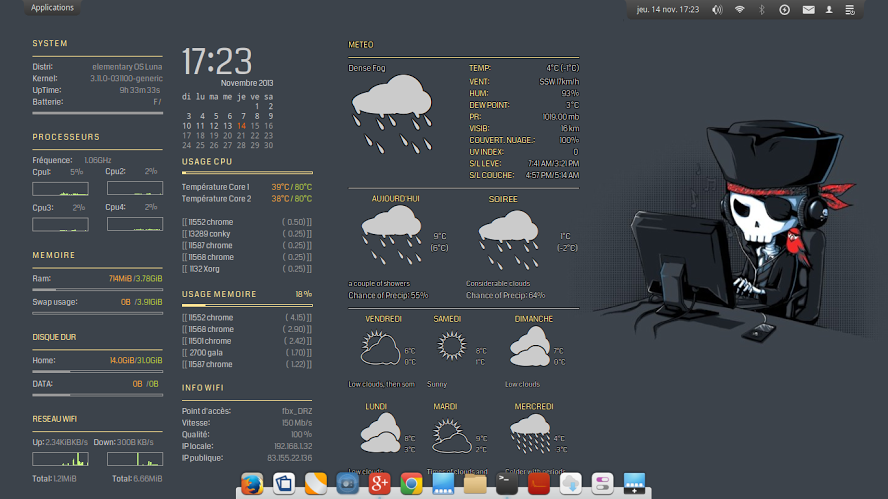The height and width of the screenshot is (499, 888).
Task: Click the Home disk usage bar
Action: (97, 372)
